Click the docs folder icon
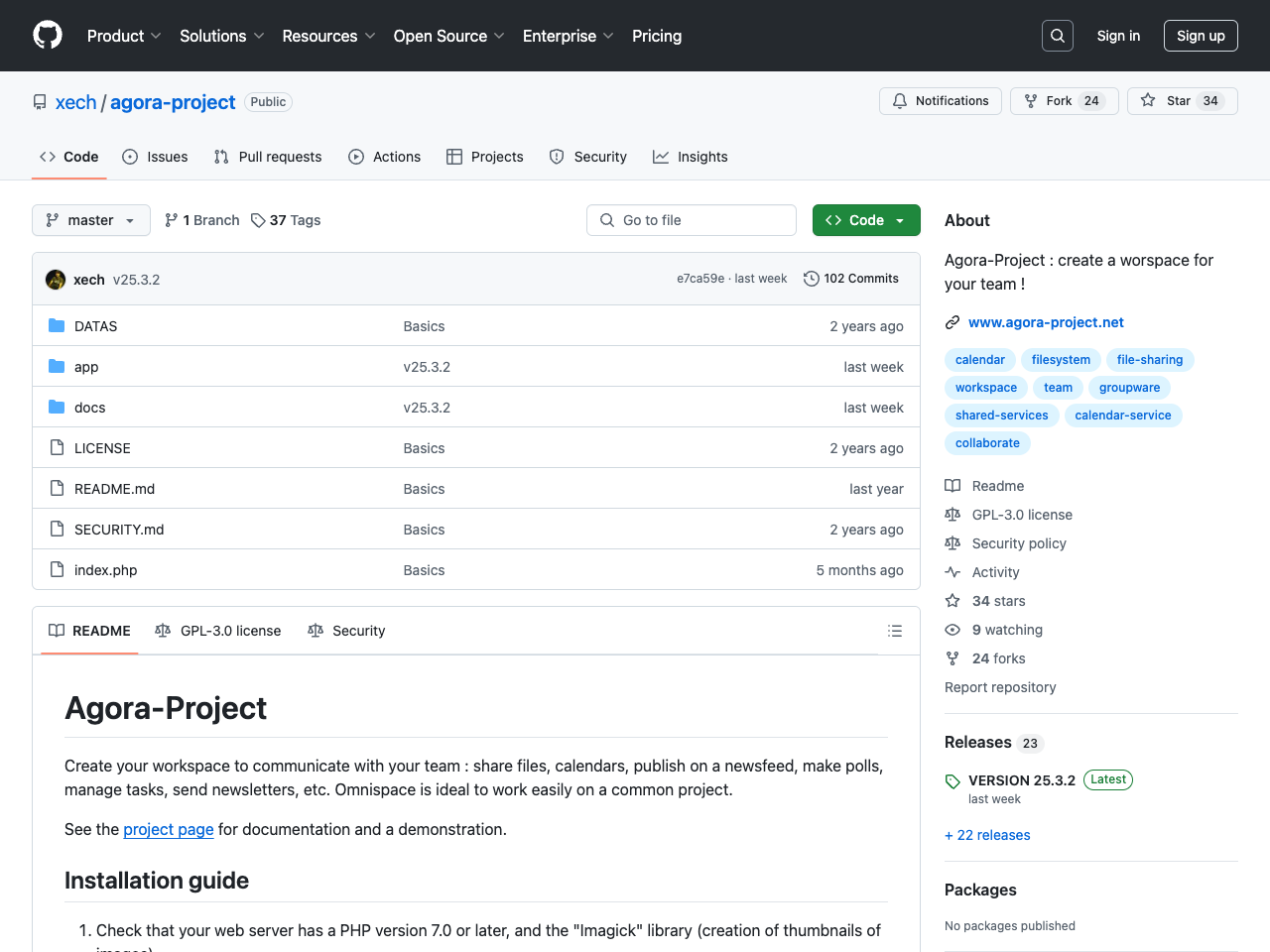The height and width of the screenshot is (952, 1270). point(57,408)
